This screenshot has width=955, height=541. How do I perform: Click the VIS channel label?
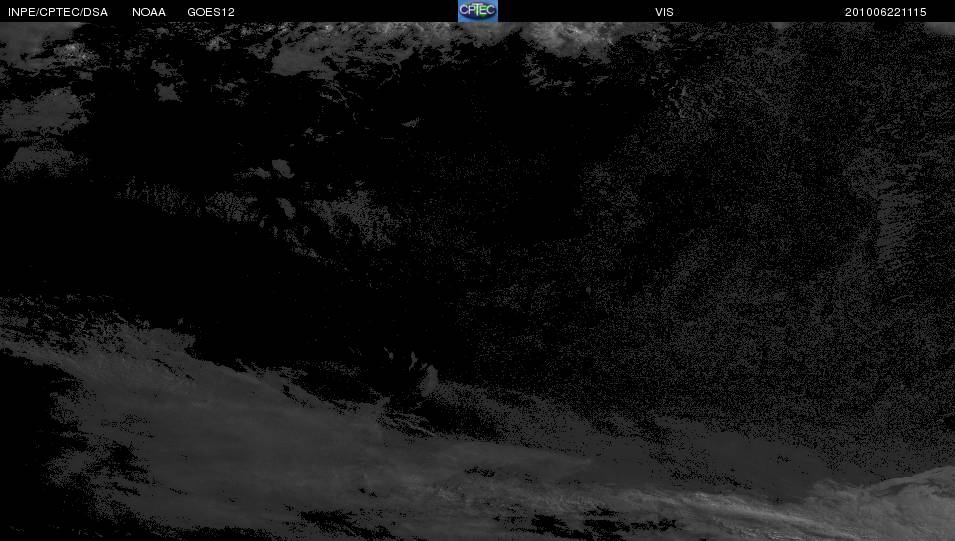tap(664, 12)
